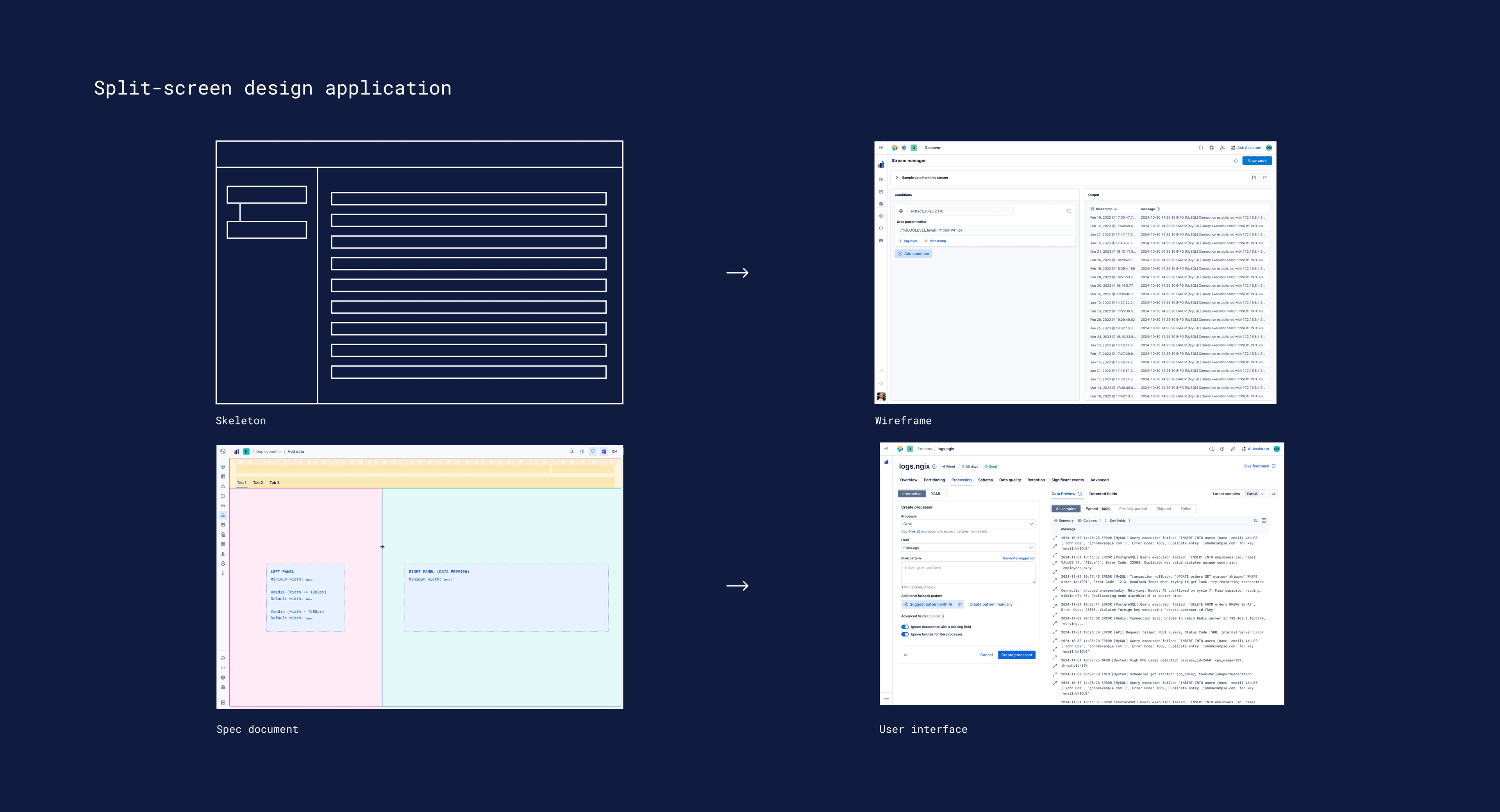The width and height of the screenshot is (1500, 812).
Task: Toggle Ignore failures for this processor
Action: click(x=905, y=634)
